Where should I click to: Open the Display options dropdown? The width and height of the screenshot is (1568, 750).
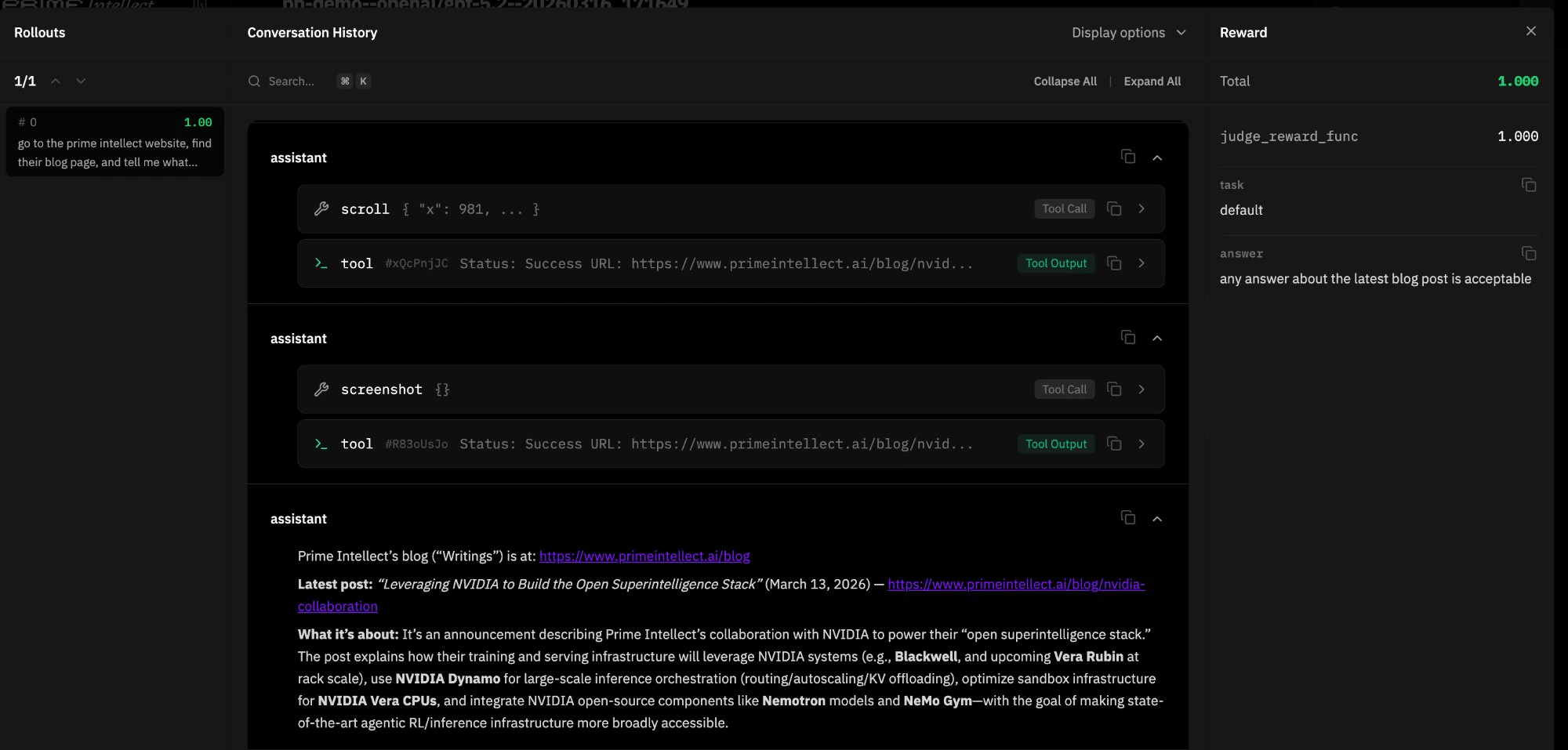point(1129,32)
